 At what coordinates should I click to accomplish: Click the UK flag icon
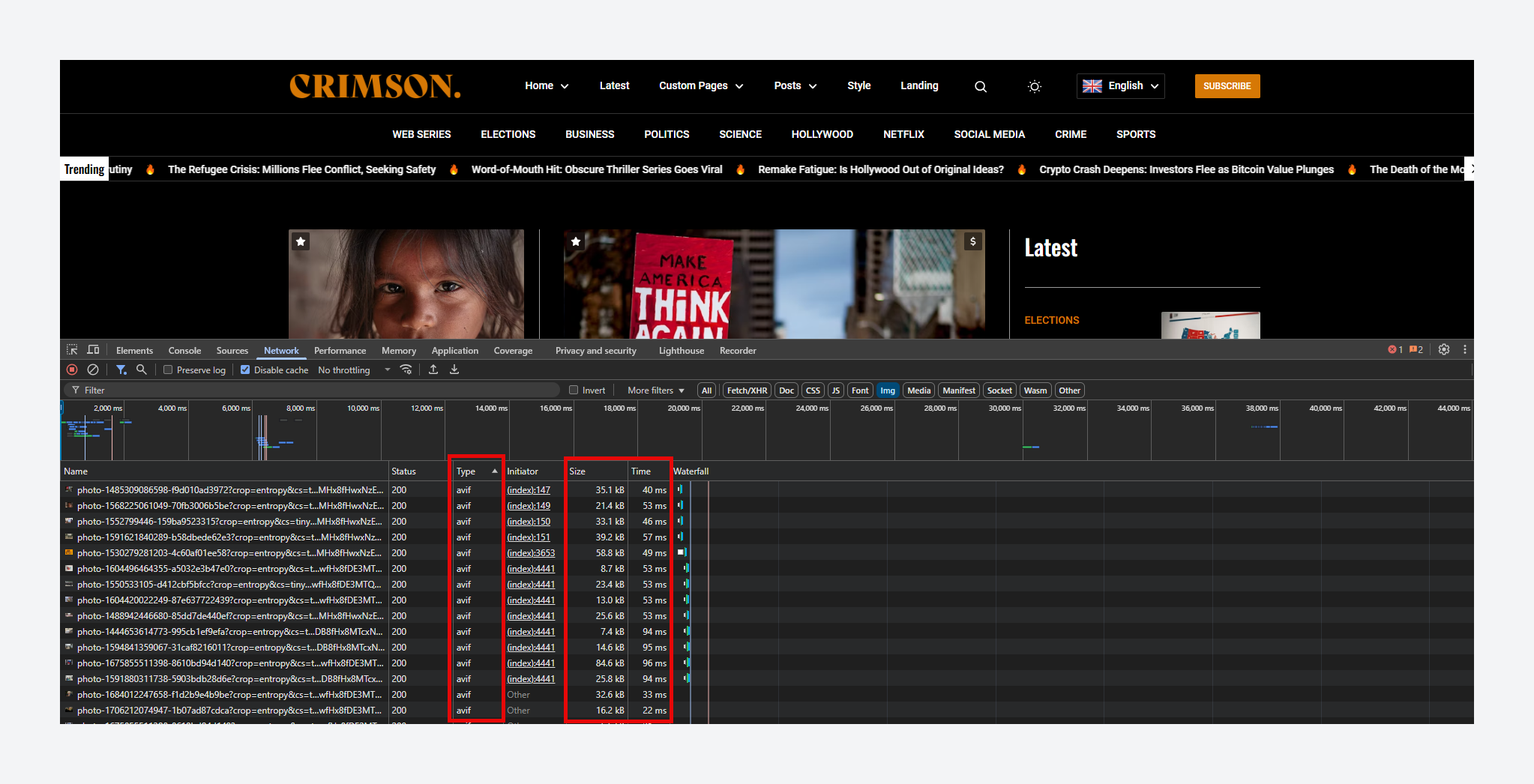pyautogui.click(x=1092, y=86)
